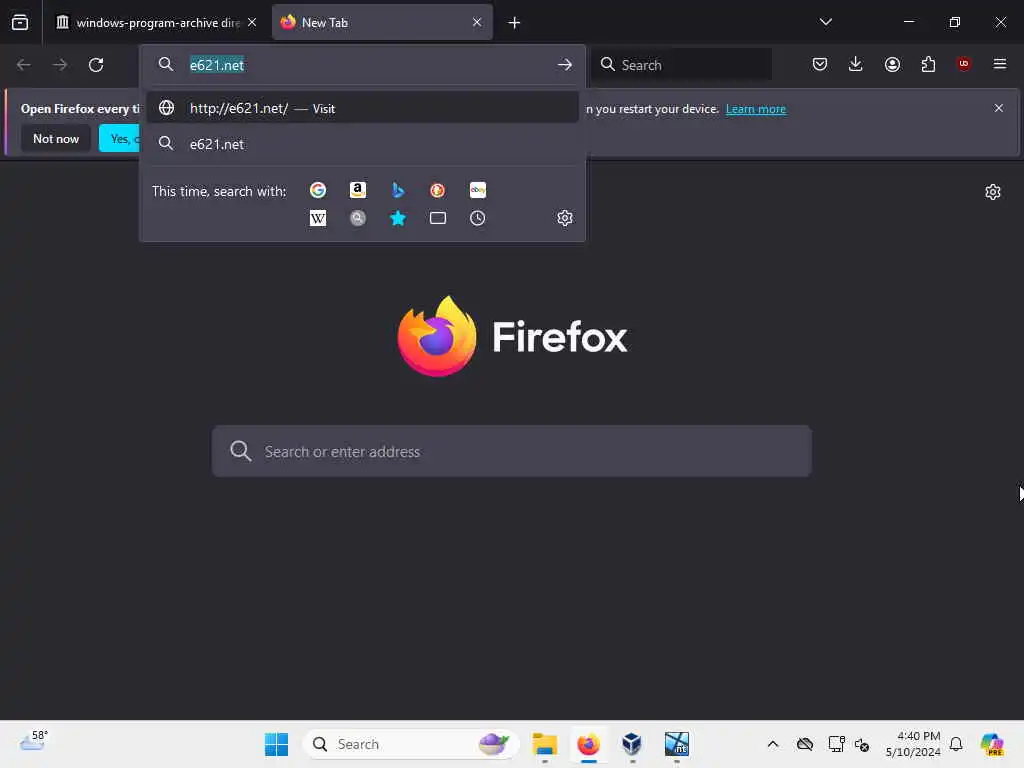The image size is (1024, 768).
Task: Click the muted volume tray icon
Action: (862, 744)
